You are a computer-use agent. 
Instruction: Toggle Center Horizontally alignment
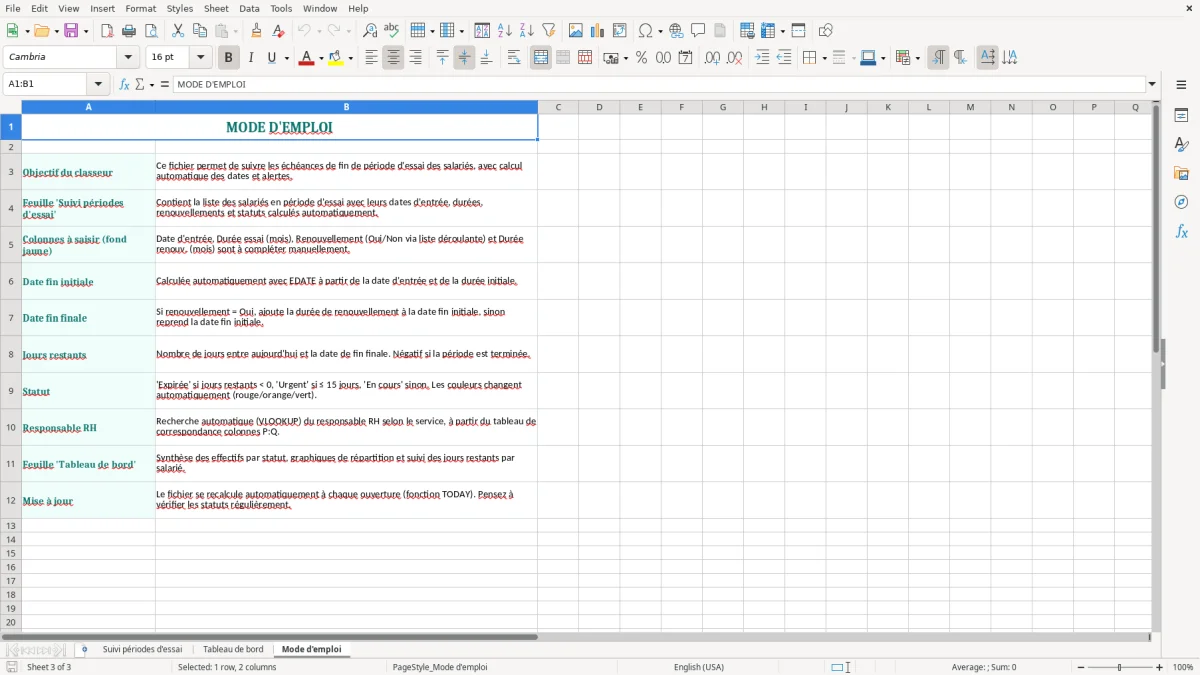point(393,58)
